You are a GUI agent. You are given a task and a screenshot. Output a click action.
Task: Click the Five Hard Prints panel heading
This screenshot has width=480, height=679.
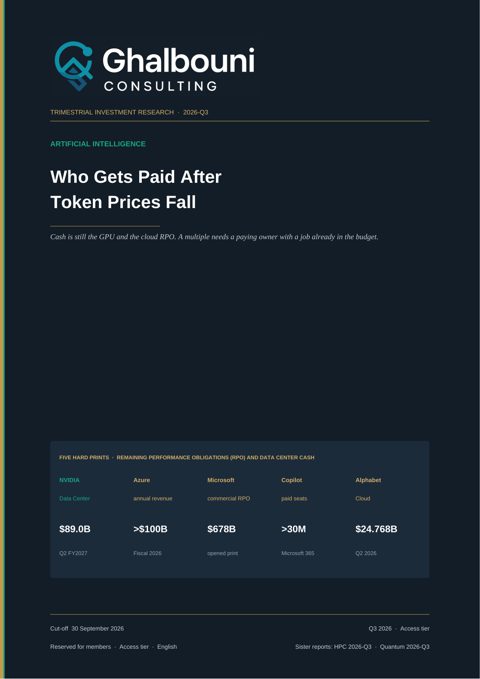coord(187,457)
